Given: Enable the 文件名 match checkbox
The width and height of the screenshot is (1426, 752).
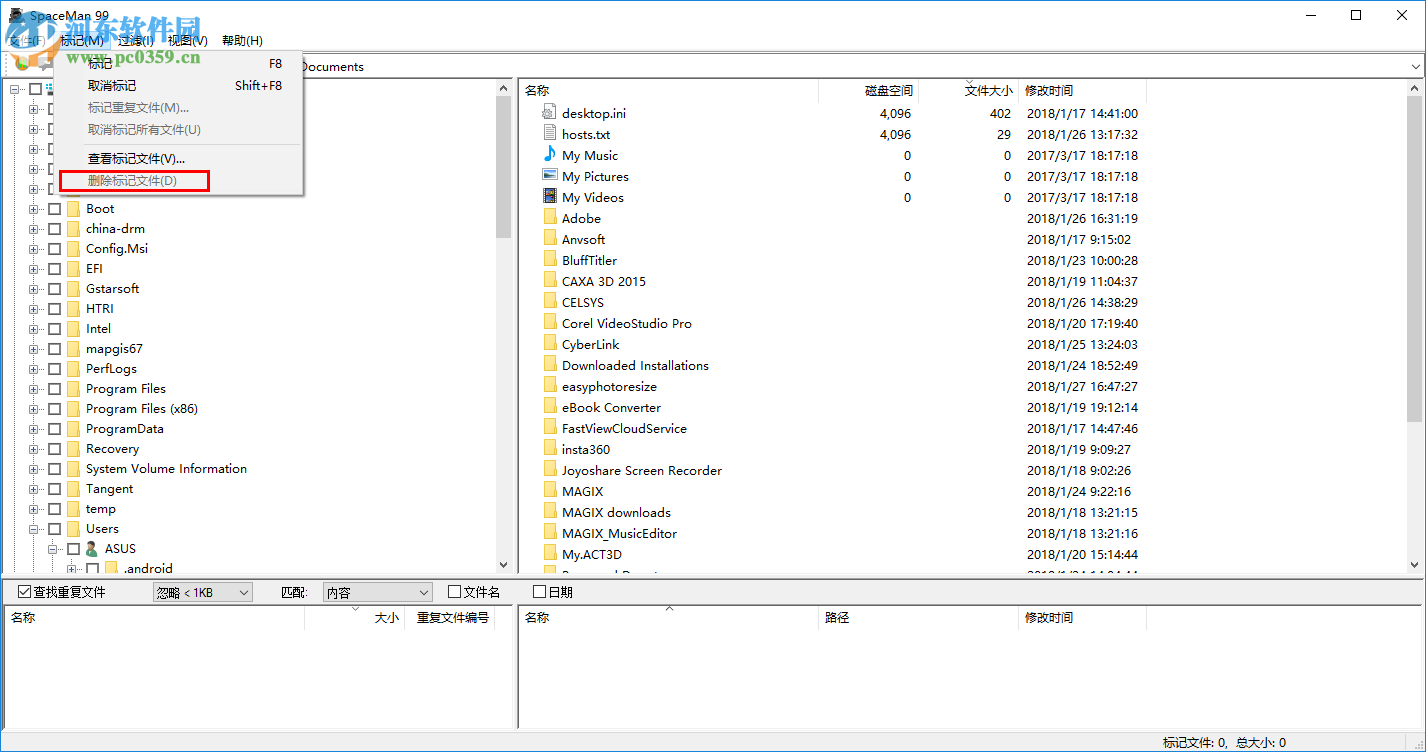Looking at the screenshot, I should (x=454, y=592).
